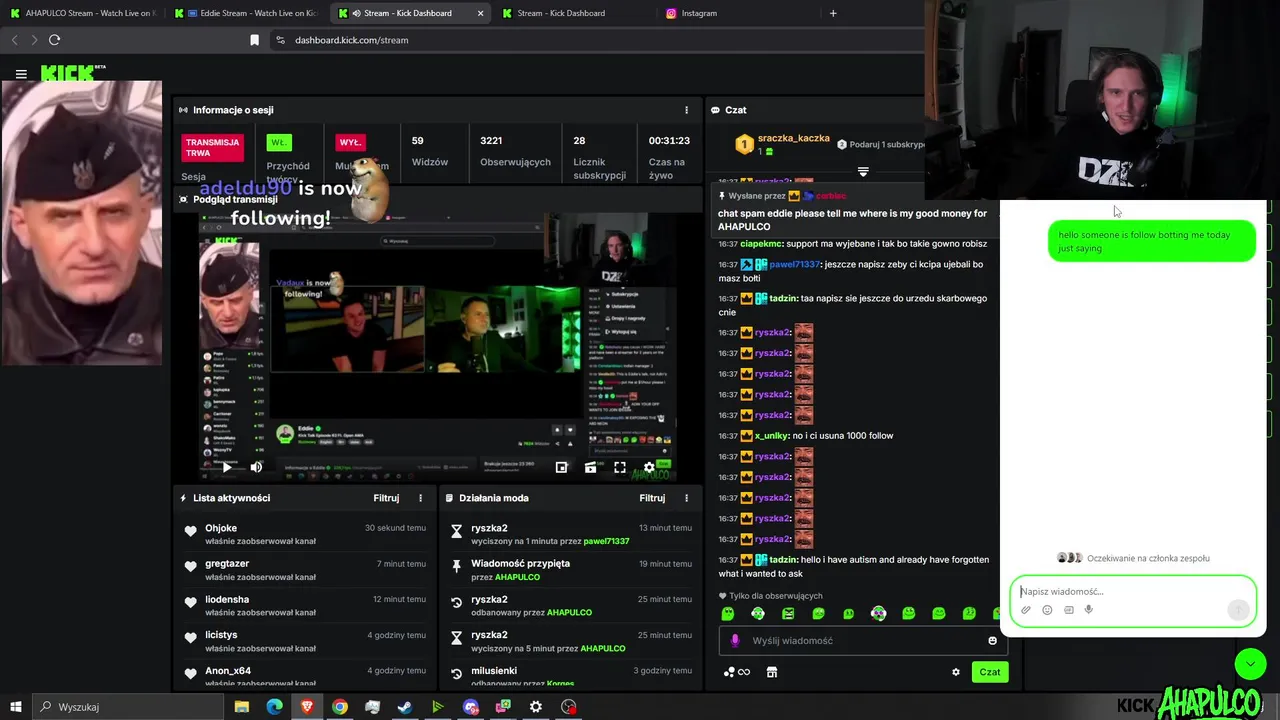Click x_unlky username in chat
The width and height of the screenshot is (1280, 720).
tap(771, 436)
